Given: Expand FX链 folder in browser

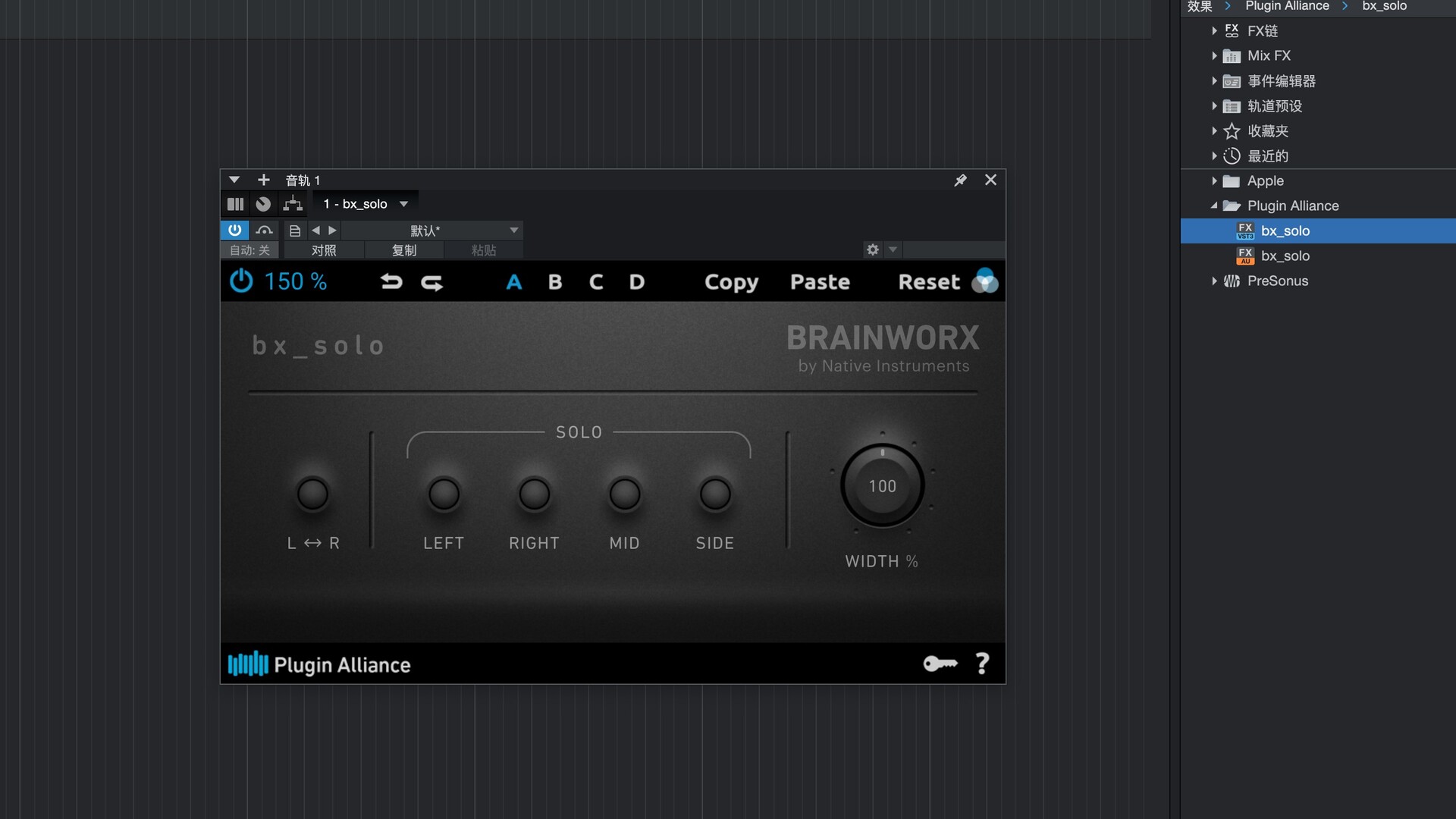Looking at the screenshot, I should [x=1214, y=30].
